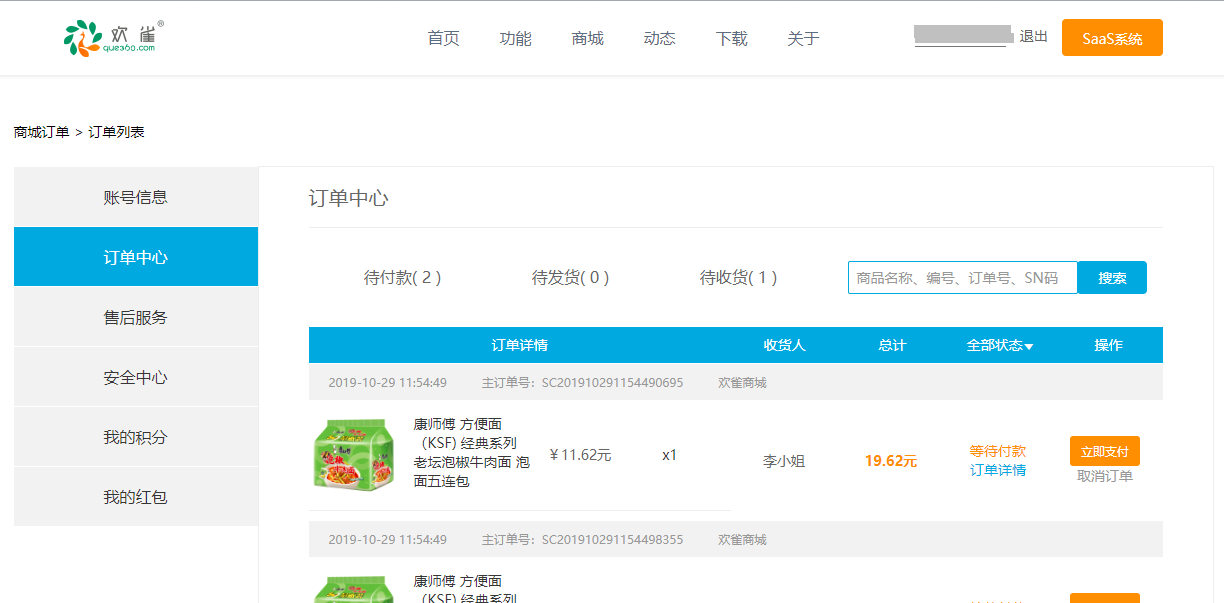Click order number SC201910291154498355
Screen dimensions: 1224x603
[613, 539]
